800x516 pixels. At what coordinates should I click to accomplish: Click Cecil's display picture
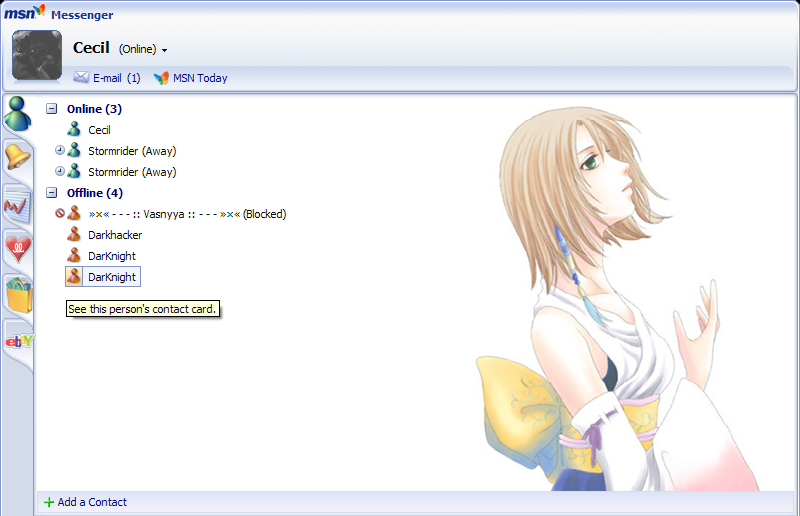[37, 54]
